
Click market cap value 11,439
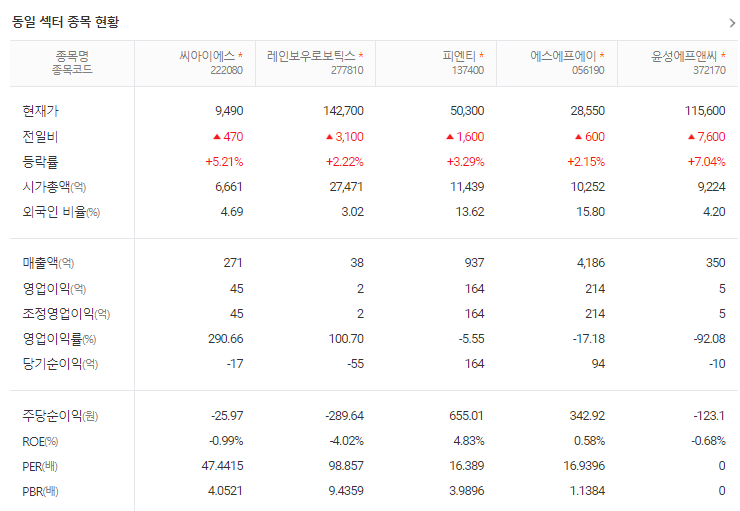(x=467, y=187)
